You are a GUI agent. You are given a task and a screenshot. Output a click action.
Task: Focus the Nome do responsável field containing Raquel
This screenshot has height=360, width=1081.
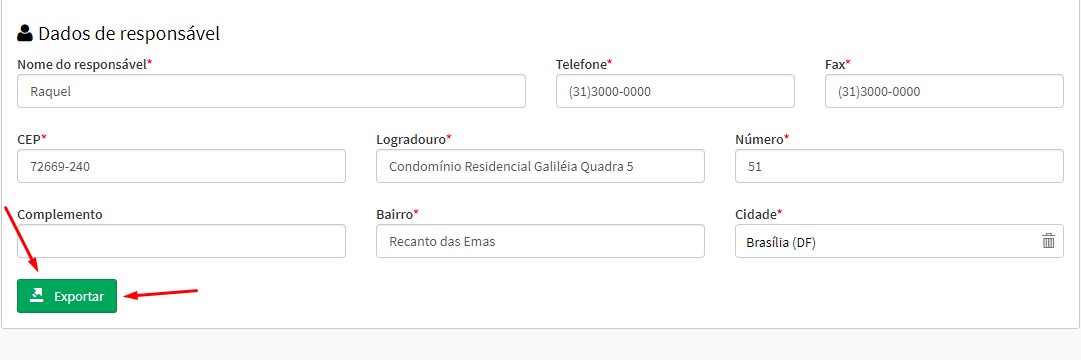(271, 91)
